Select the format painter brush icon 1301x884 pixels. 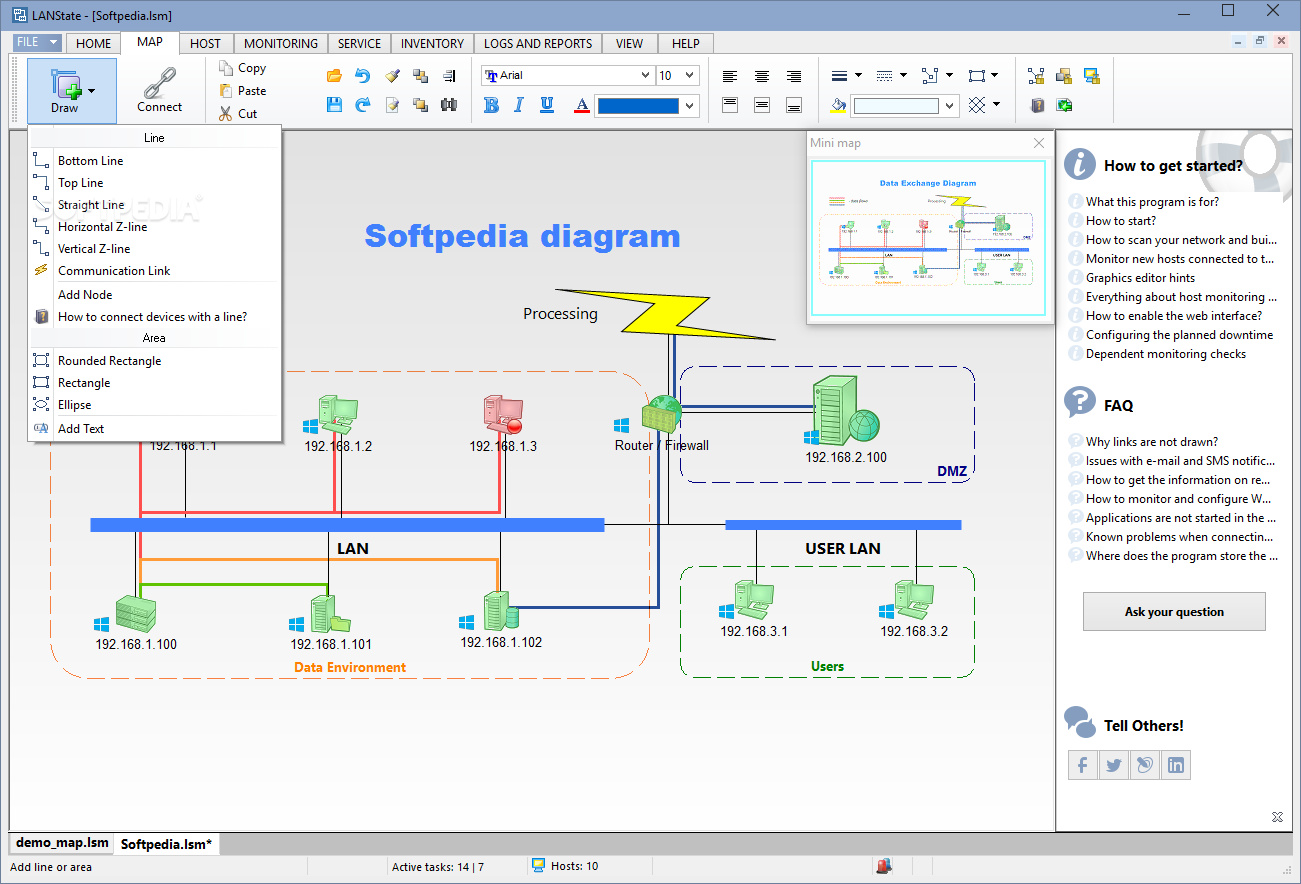[x=392, y=75]
